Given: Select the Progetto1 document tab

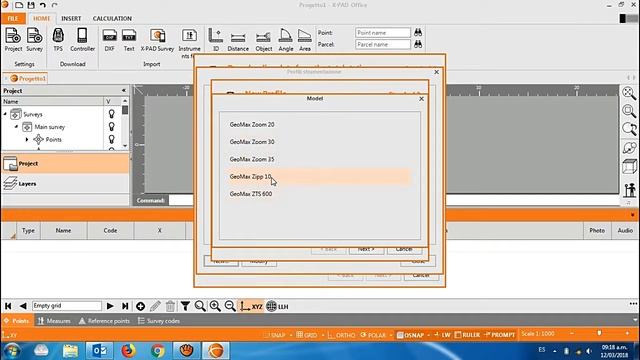Looking at the screenshot, I should click(28, 78).
